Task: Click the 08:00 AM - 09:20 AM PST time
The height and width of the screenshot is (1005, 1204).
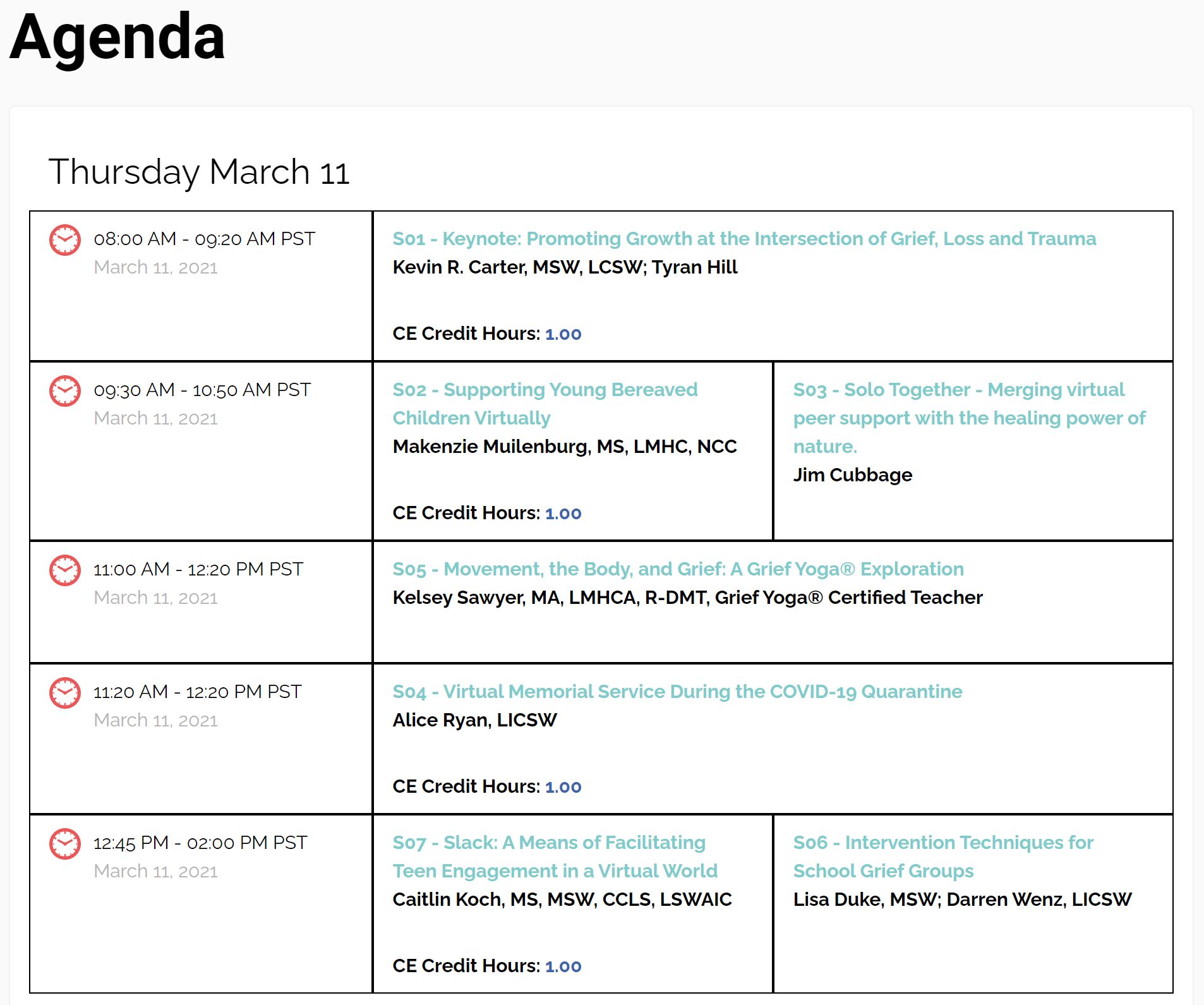Action: tap(204, 239)
